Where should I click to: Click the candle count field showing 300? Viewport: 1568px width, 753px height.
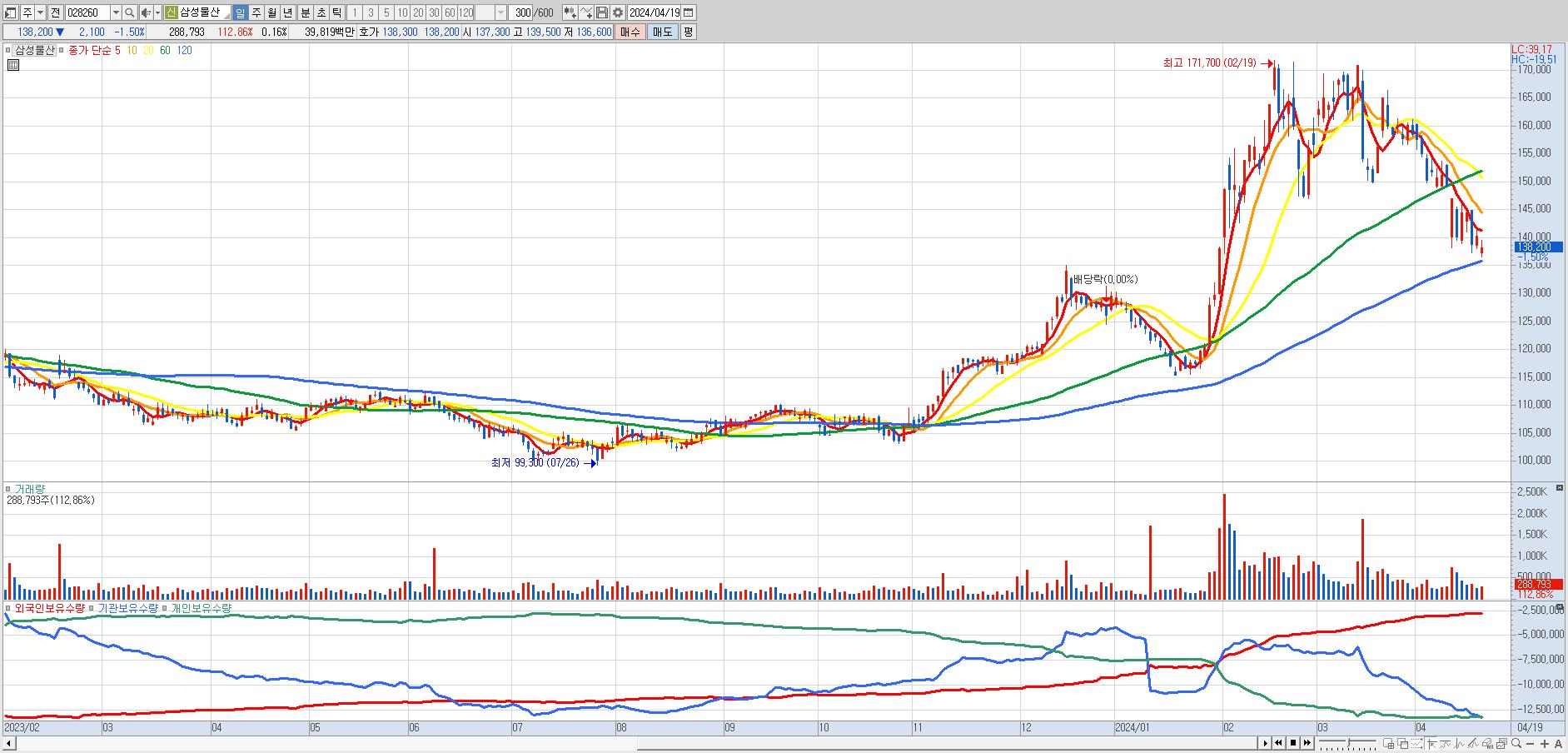click(x=522, y=12)
